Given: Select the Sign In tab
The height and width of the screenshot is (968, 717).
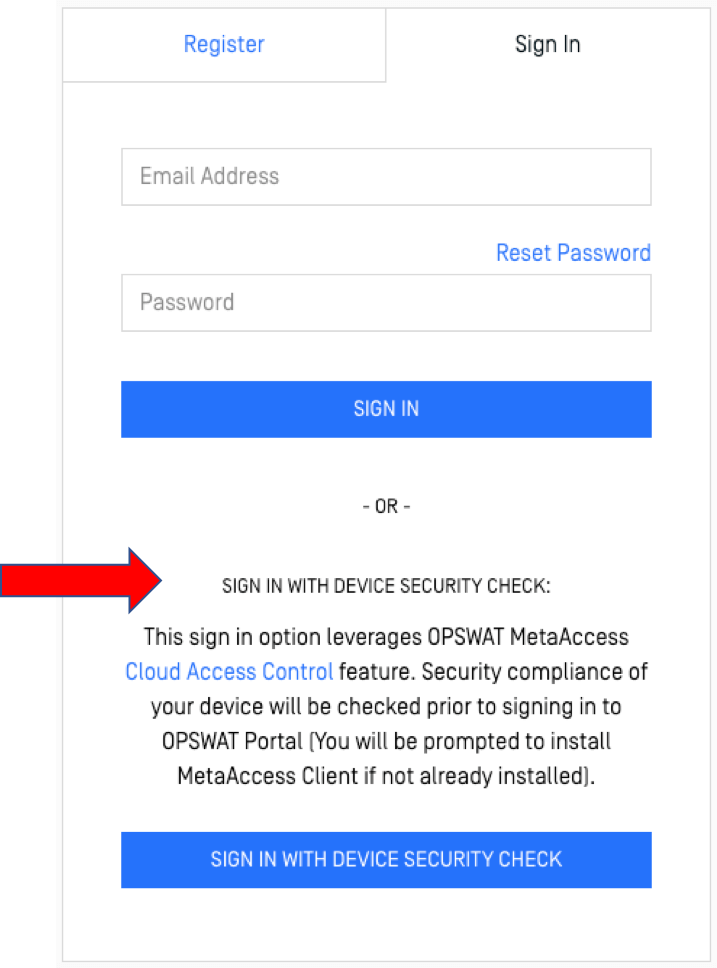Looking at the screenshot, I should click(x=547, y=44).
